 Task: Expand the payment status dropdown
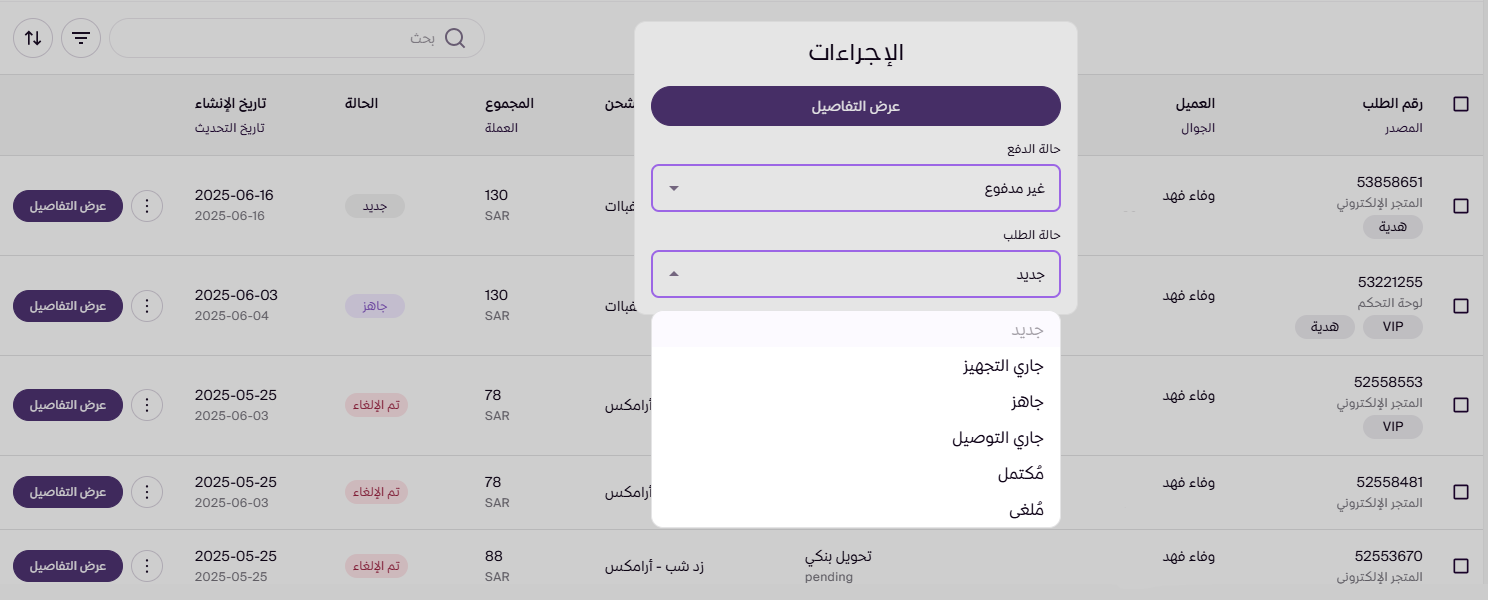pos(855,188)
